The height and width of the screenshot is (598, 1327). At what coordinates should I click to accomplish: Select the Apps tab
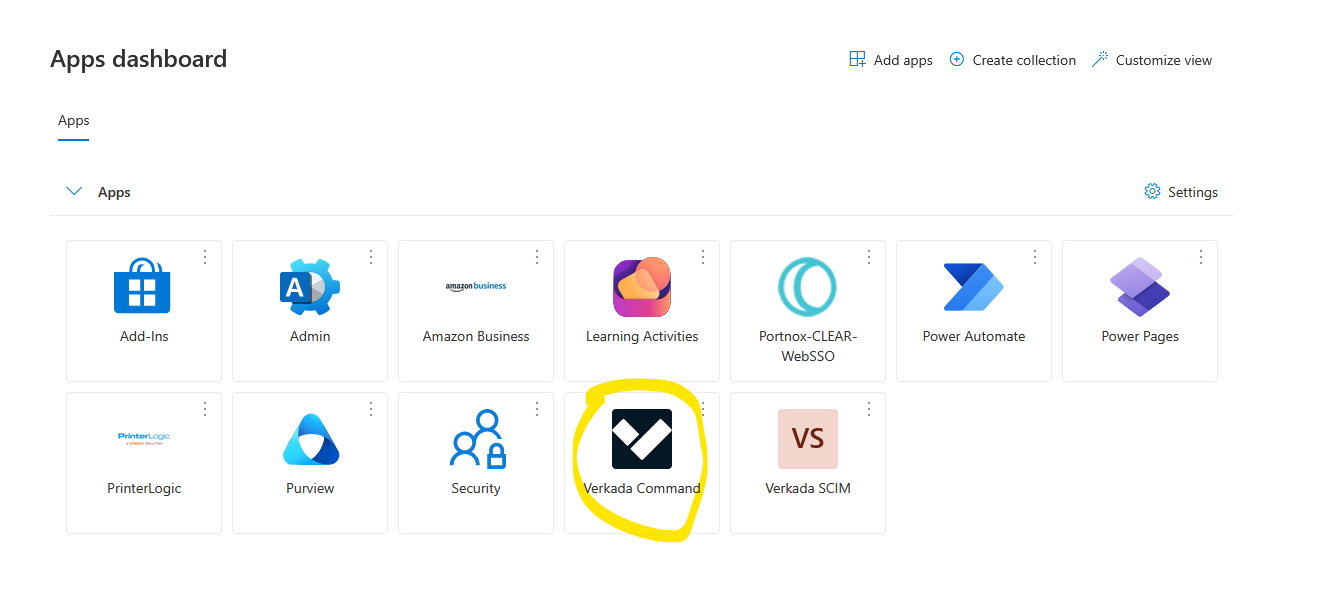pyautogui.click(x=73, y=121)
